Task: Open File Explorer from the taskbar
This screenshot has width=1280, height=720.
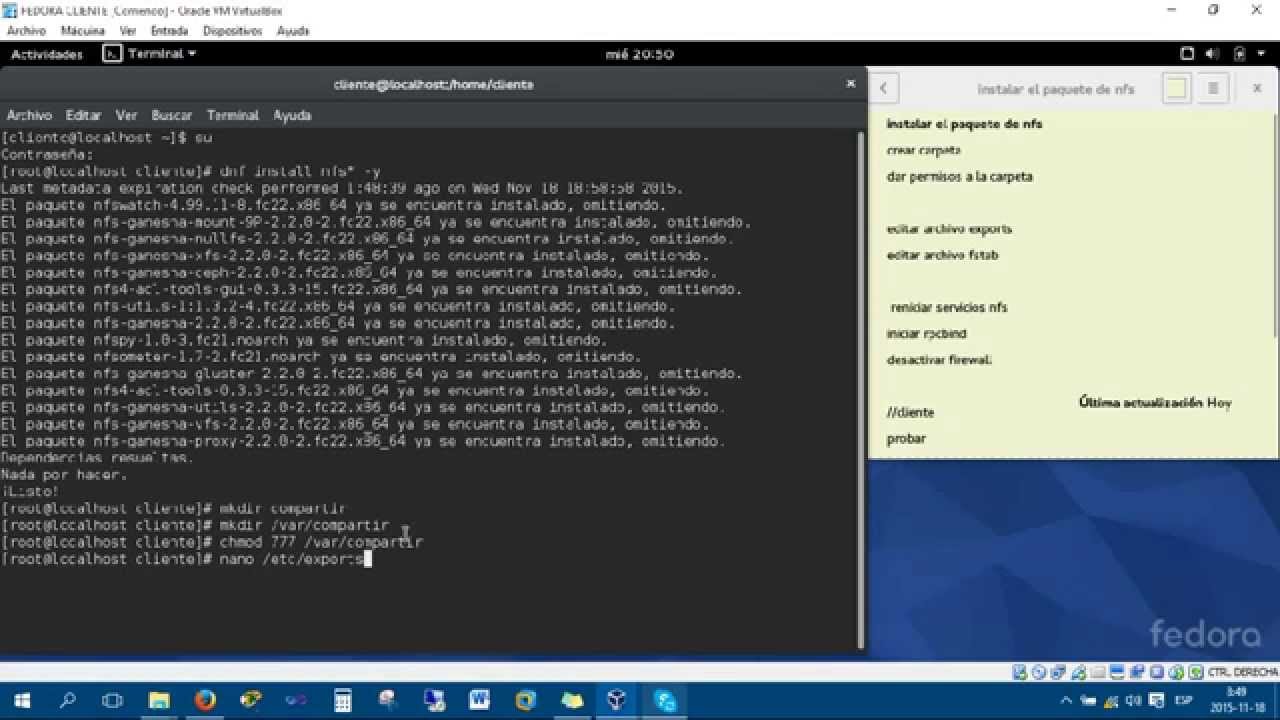Action: click(159, 700)
